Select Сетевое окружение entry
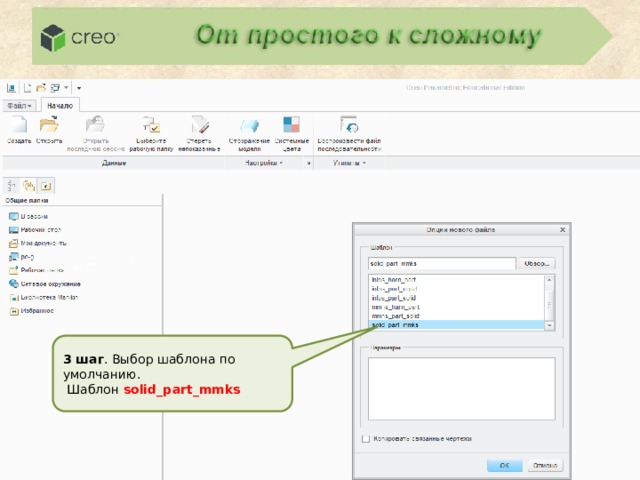This screenshot has width=640, height=480. 45,284
